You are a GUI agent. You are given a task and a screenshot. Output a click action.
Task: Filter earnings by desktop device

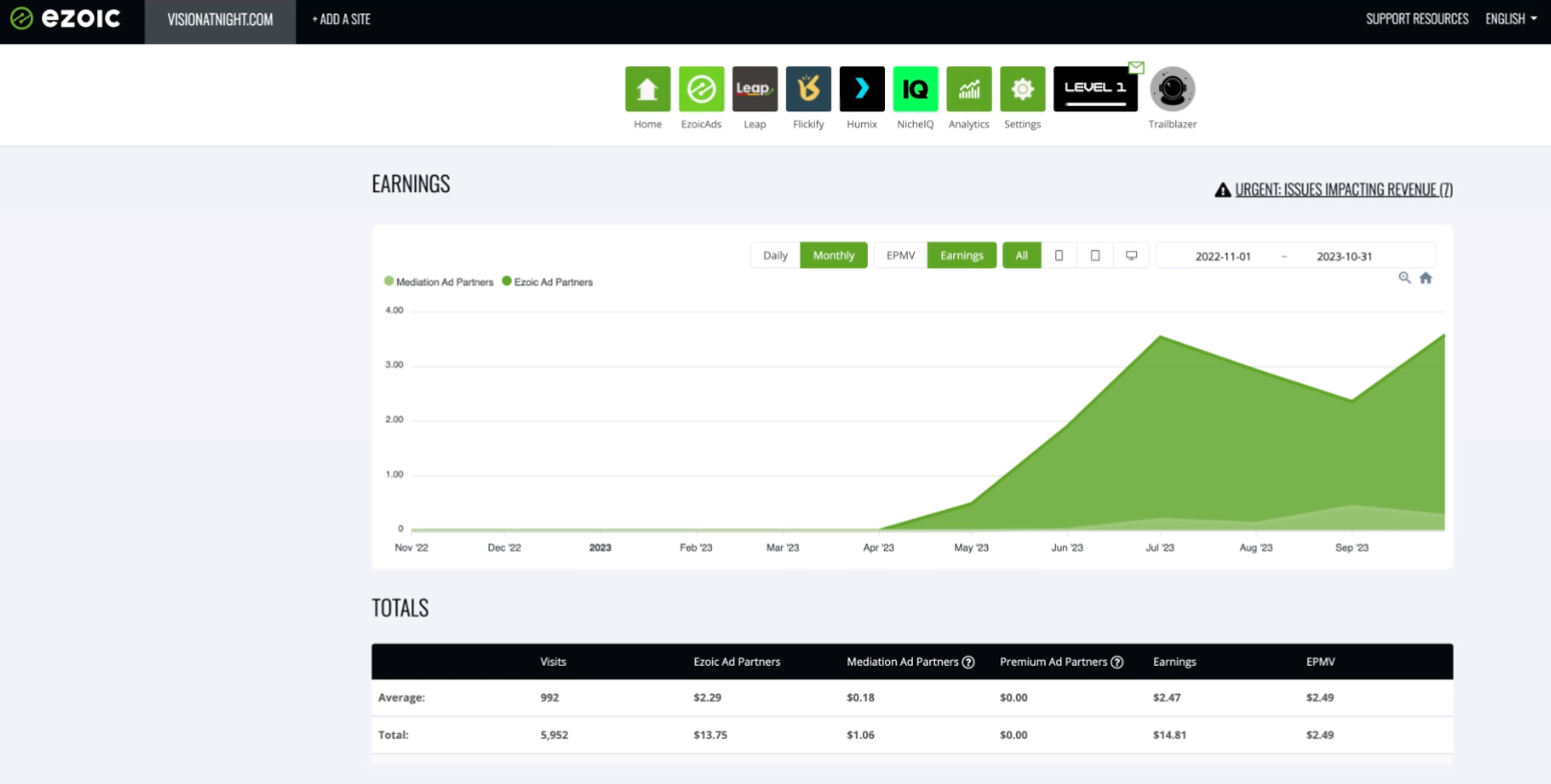[1131, 256]
